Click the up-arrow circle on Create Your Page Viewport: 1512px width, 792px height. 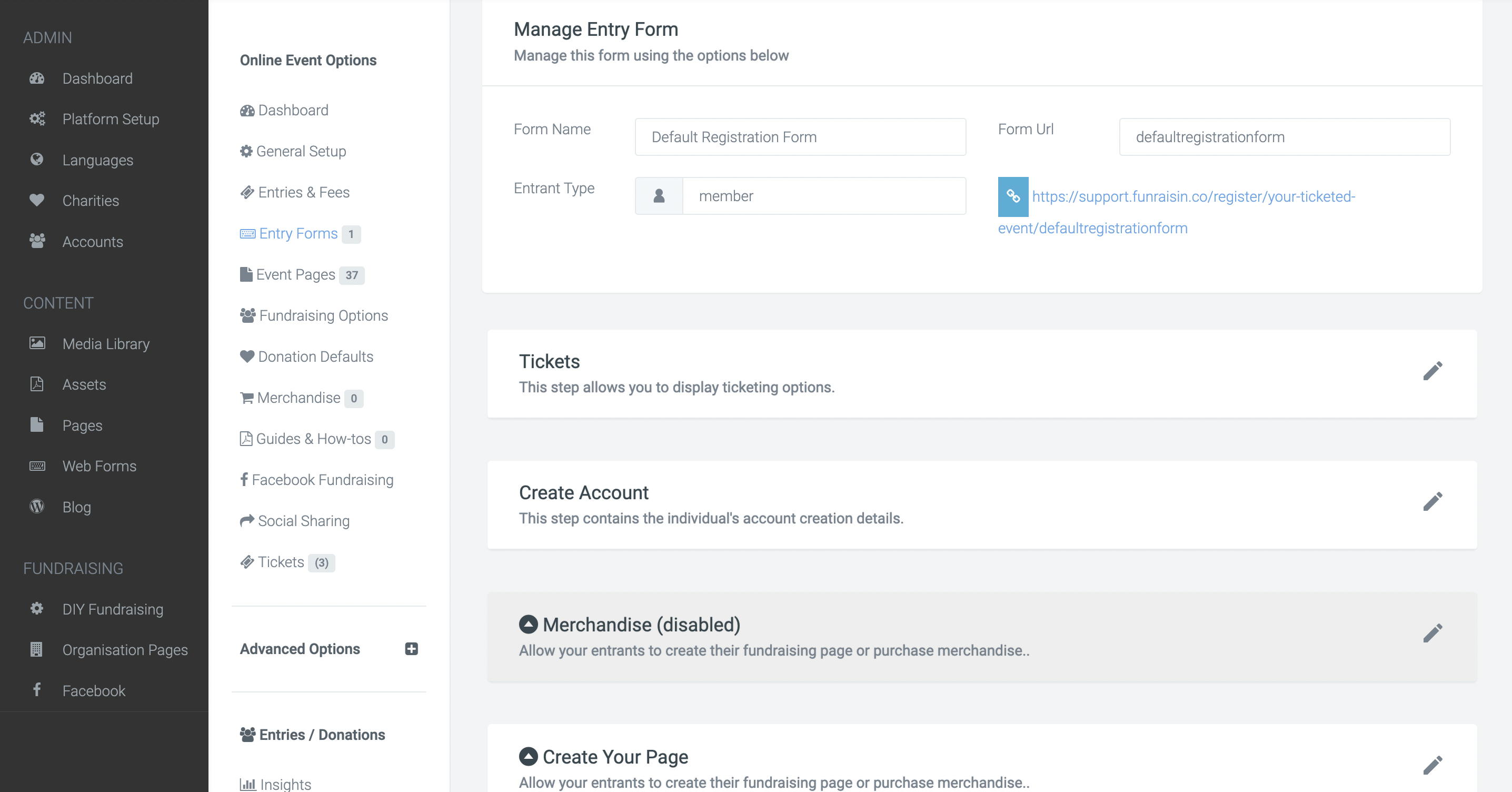click(528, 756)
